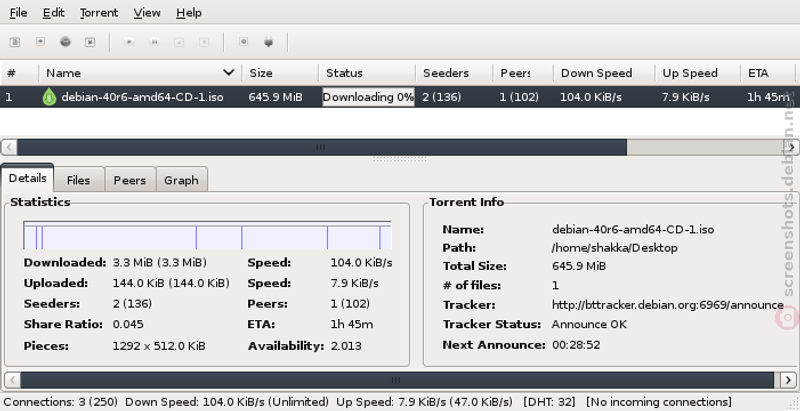Click the Next Announce value 00:28:52
800x411 pixels.
pos(576,345)
